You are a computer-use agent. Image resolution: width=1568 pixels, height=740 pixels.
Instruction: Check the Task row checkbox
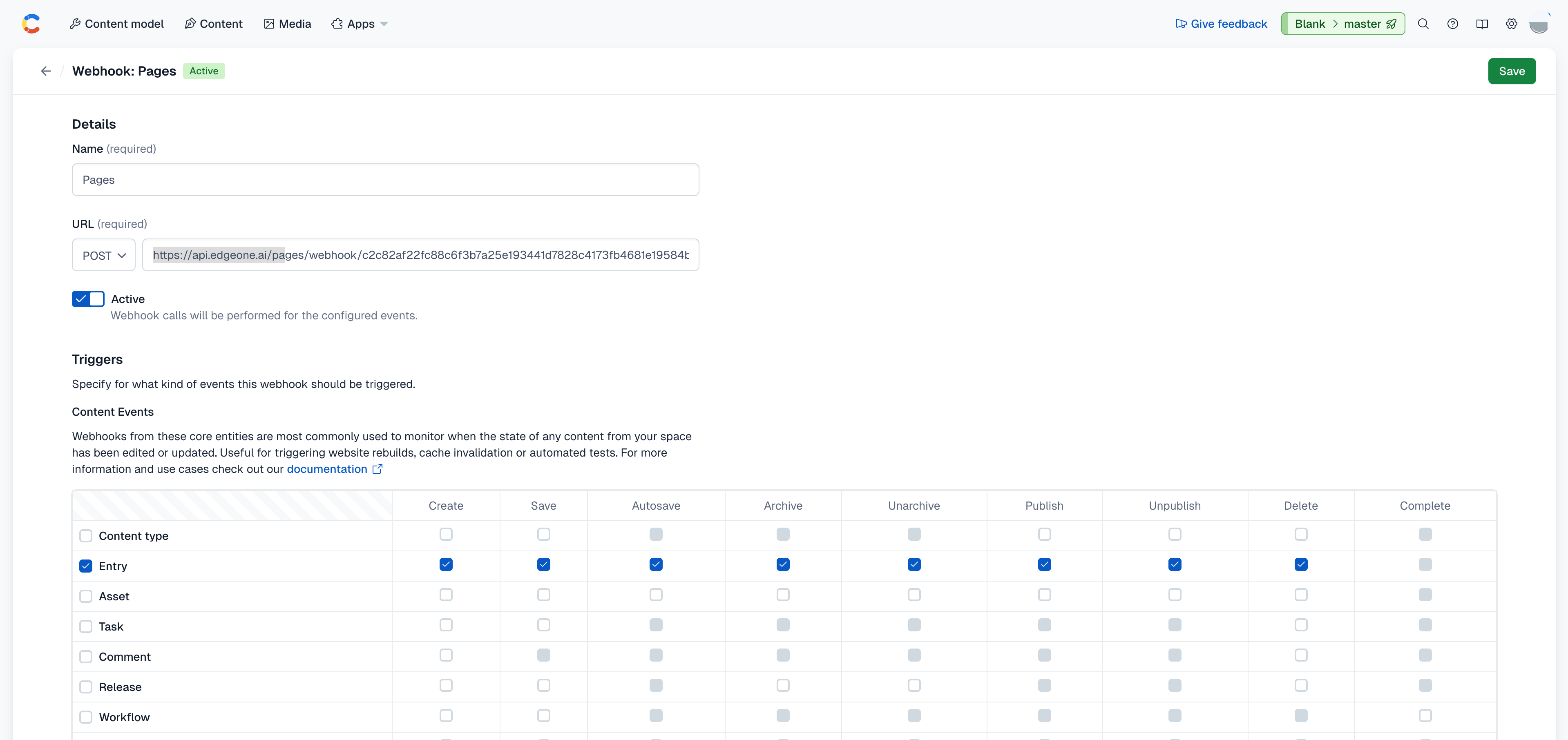[86, 626]
